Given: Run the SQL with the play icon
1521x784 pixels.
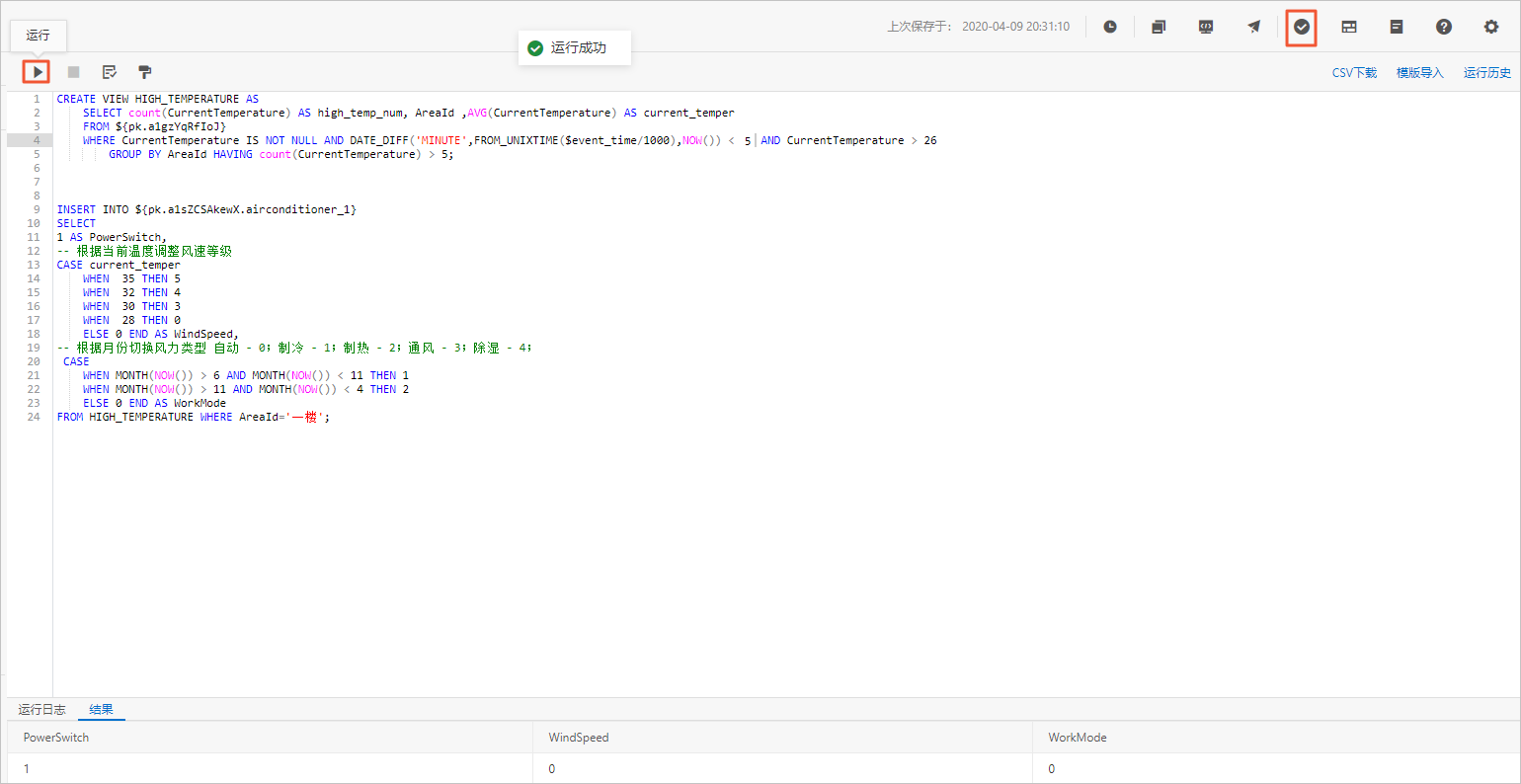Looking at the screenshot, I should click(x=37, y=72).
